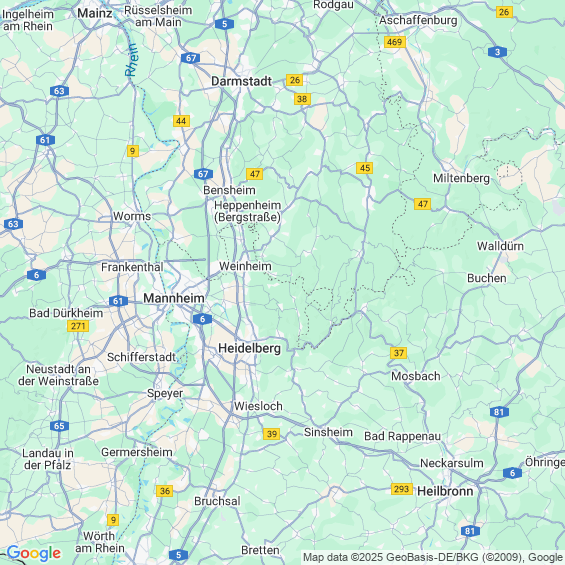Select the Heidelberg city label
The image size is (565, 565).
pyautogui.click(x=249, y=348)
